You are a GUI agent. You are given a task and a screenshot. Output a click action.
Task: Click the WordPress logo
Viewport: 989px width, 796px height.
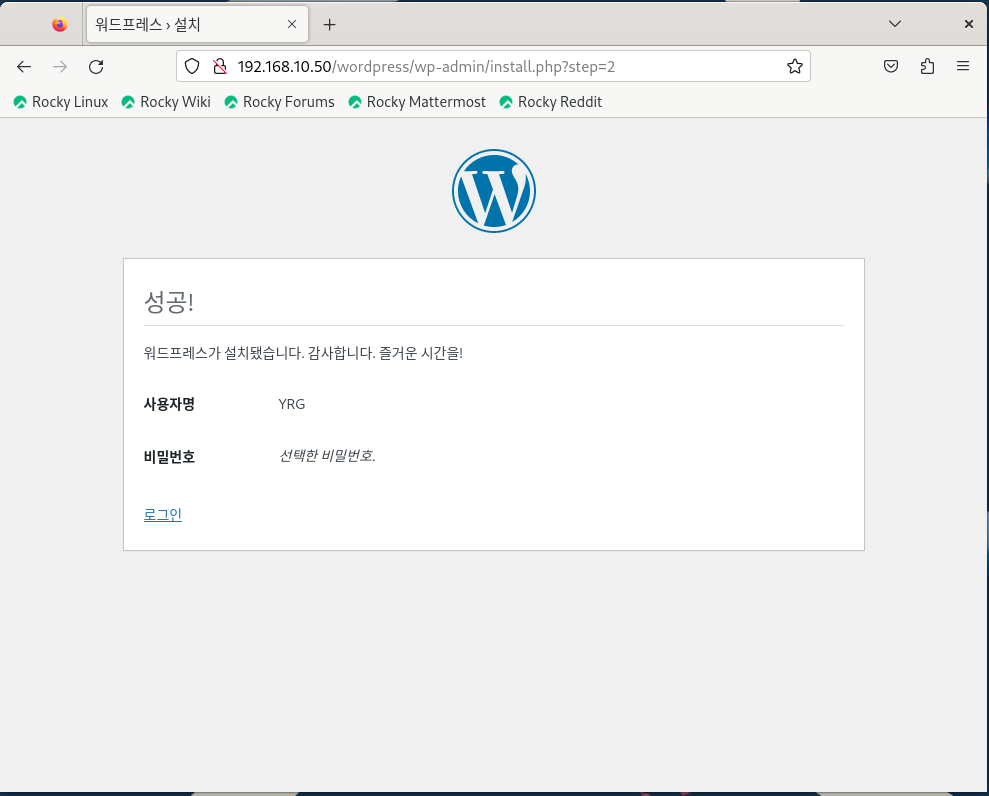coord(494,191)
